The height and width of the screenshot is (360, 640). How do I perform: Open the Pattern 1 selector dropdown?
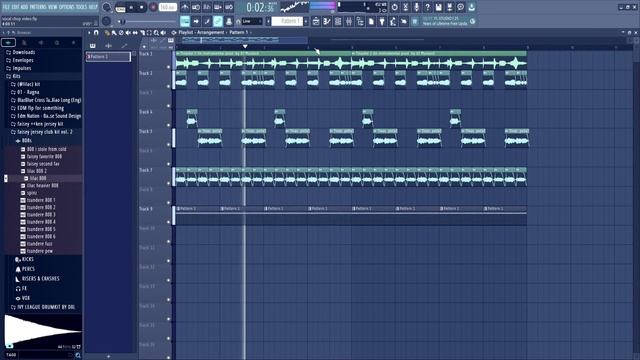[287, 21]
